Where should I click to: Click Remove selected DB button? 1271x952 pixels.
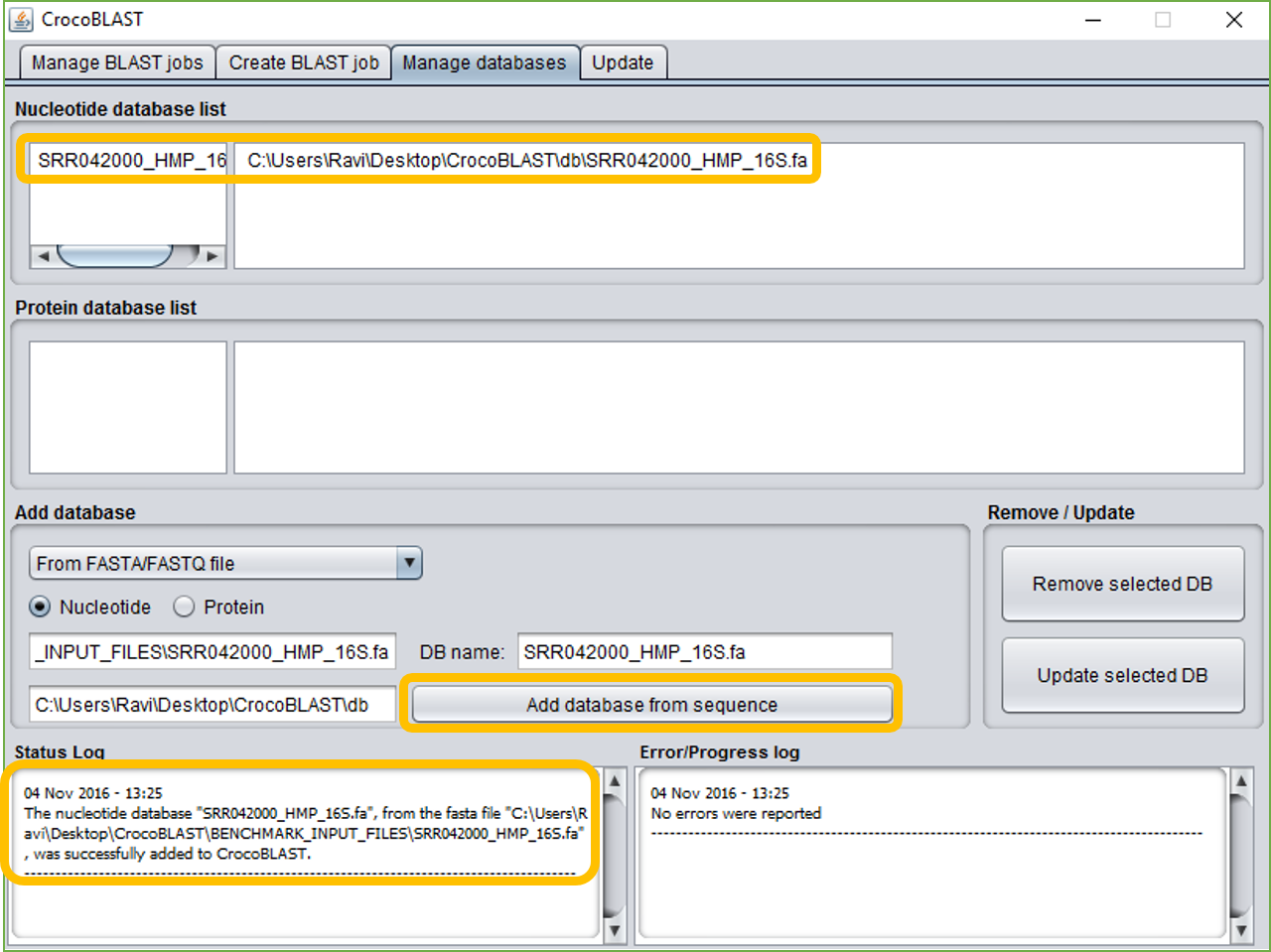(x=1122, y=584)
